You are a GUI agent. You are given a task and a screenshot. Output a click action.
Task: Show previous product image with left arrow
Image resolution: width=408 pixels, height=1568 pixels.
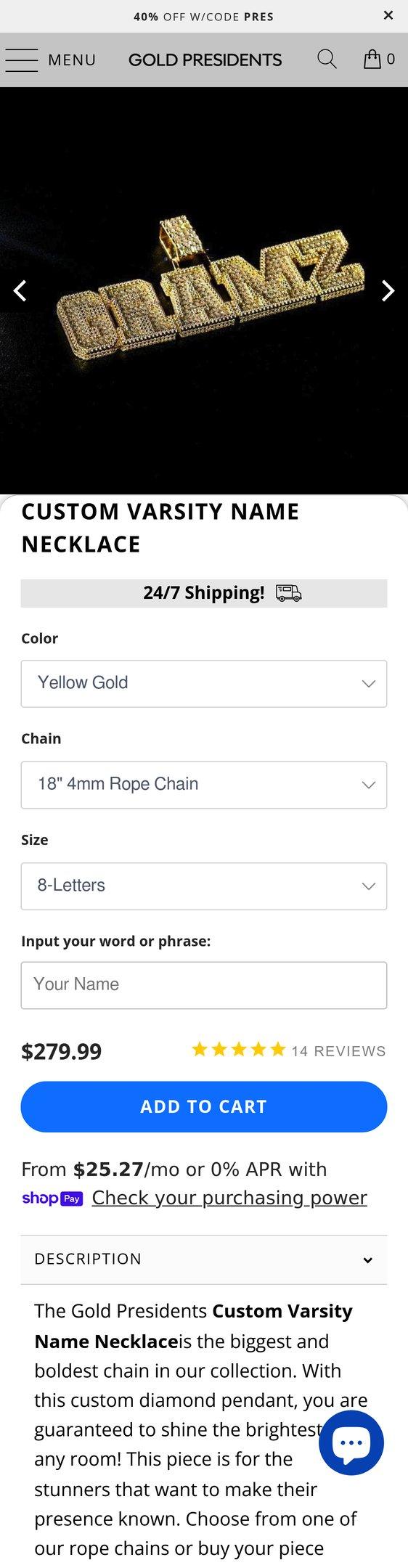click(20, 290)
